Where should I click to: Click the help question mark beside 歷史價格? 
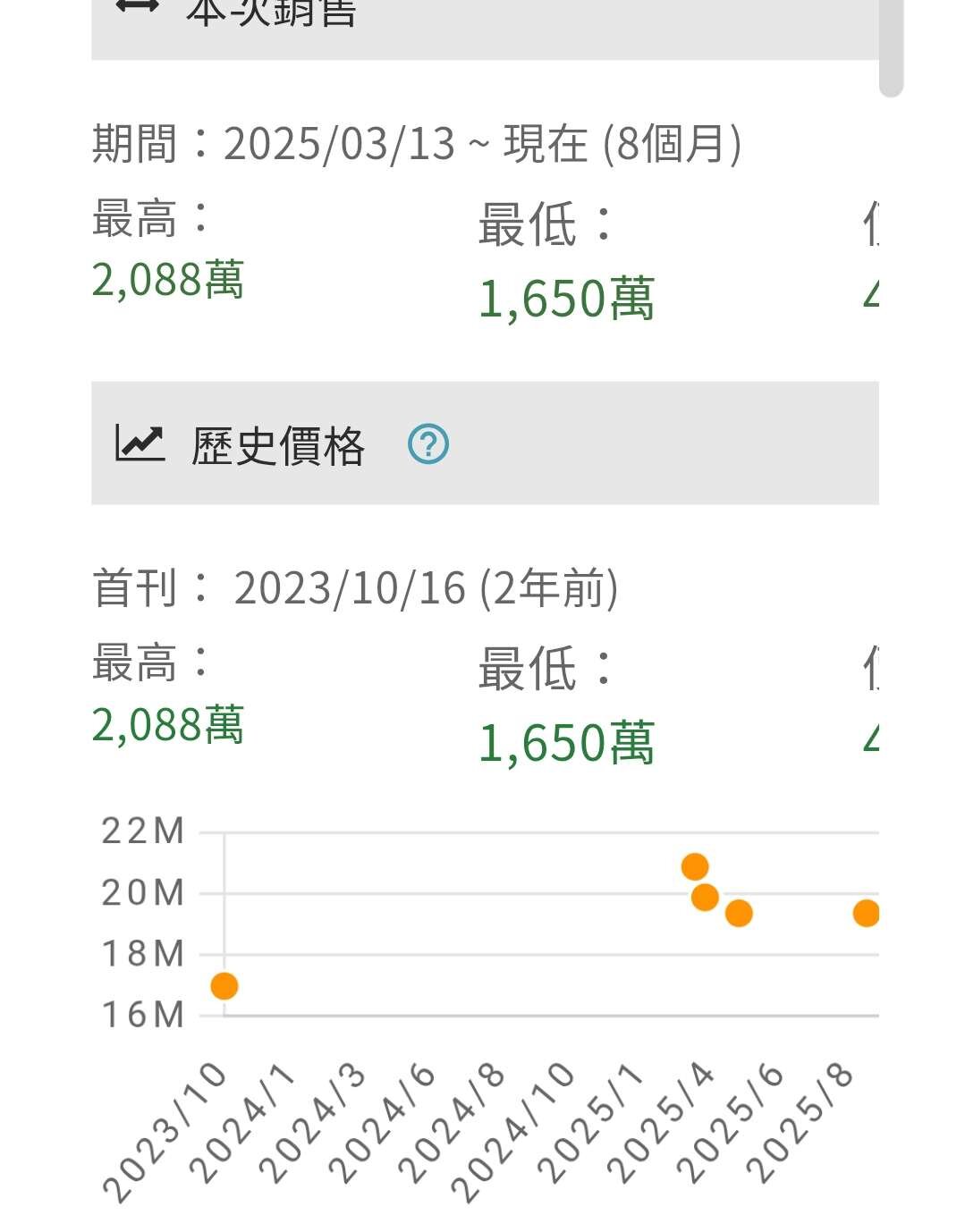coord(428,444)
